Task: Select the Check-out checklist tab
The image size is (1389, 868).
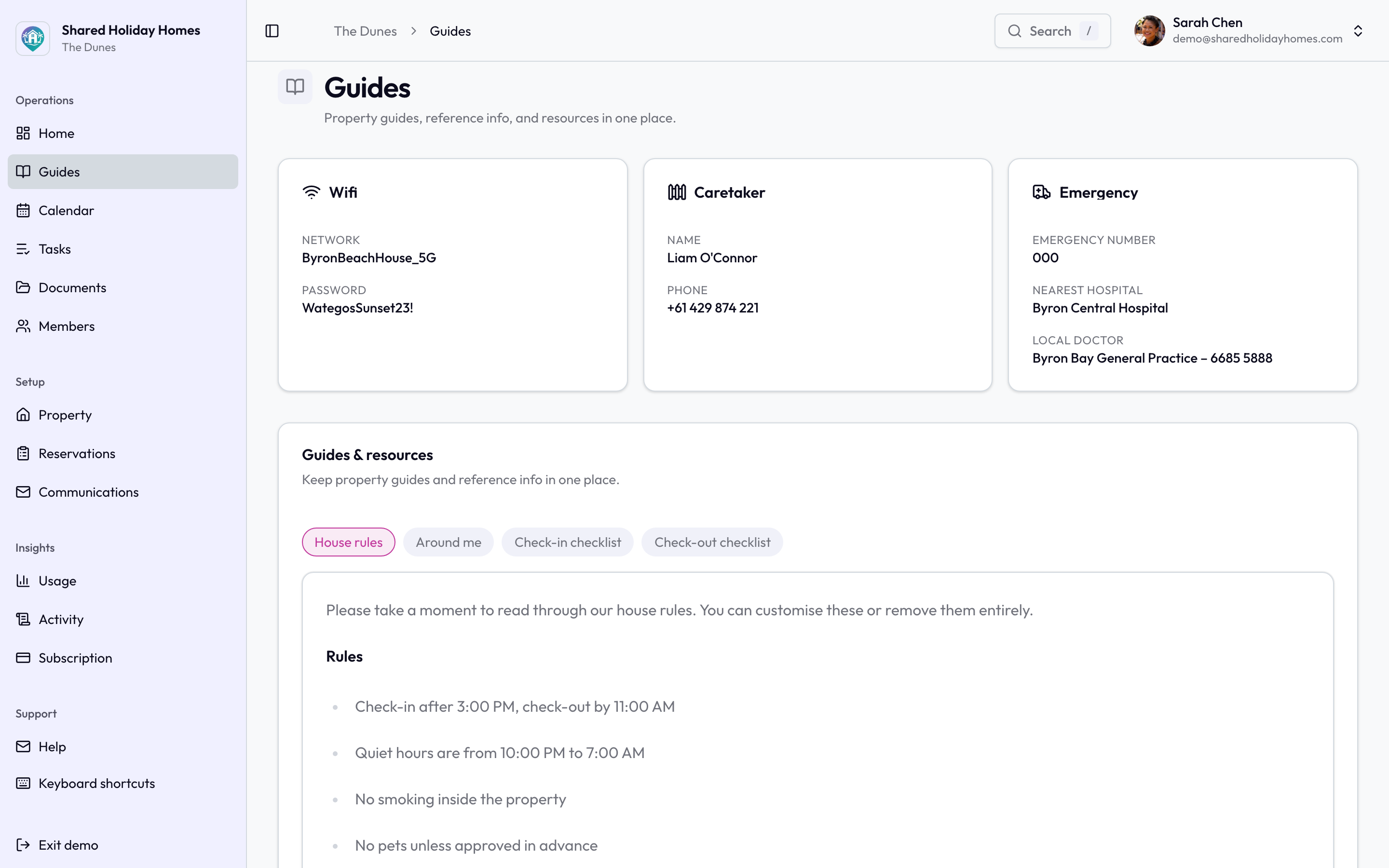Action: pos(712,542)
